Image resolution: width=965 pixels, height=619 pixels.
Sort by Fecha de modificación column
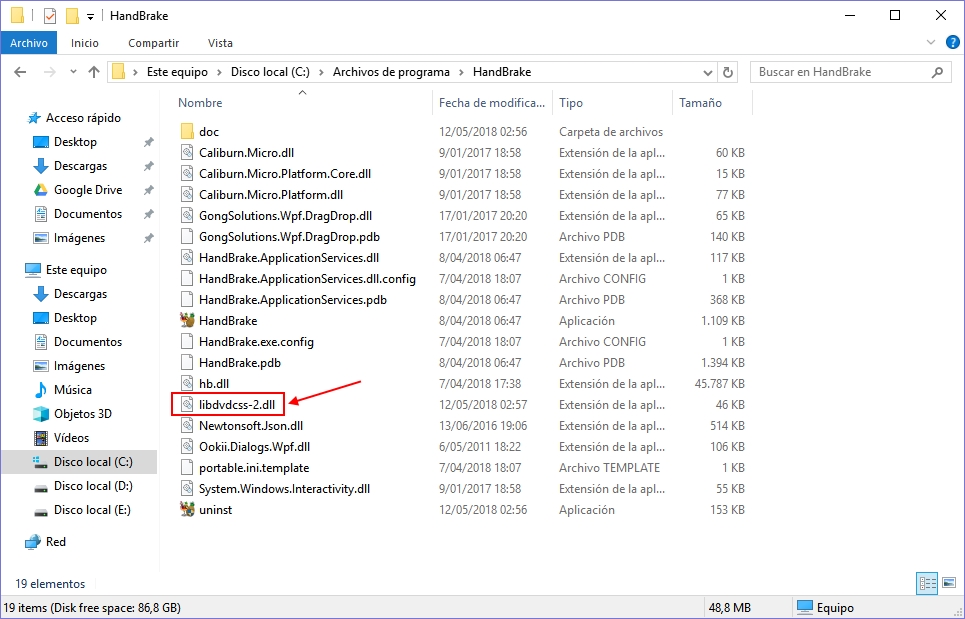click(492, 103)
